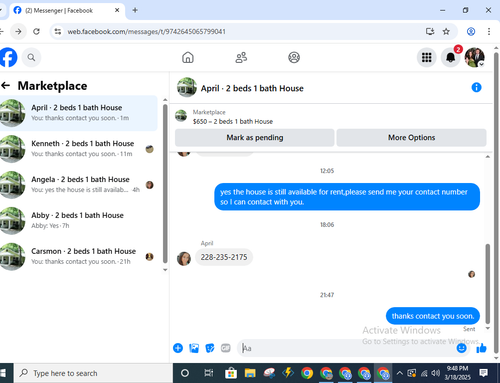This screenshot has height=383, width=500.
Task: Open File Explorer from the taskbar
Action: tap(250, 373)
